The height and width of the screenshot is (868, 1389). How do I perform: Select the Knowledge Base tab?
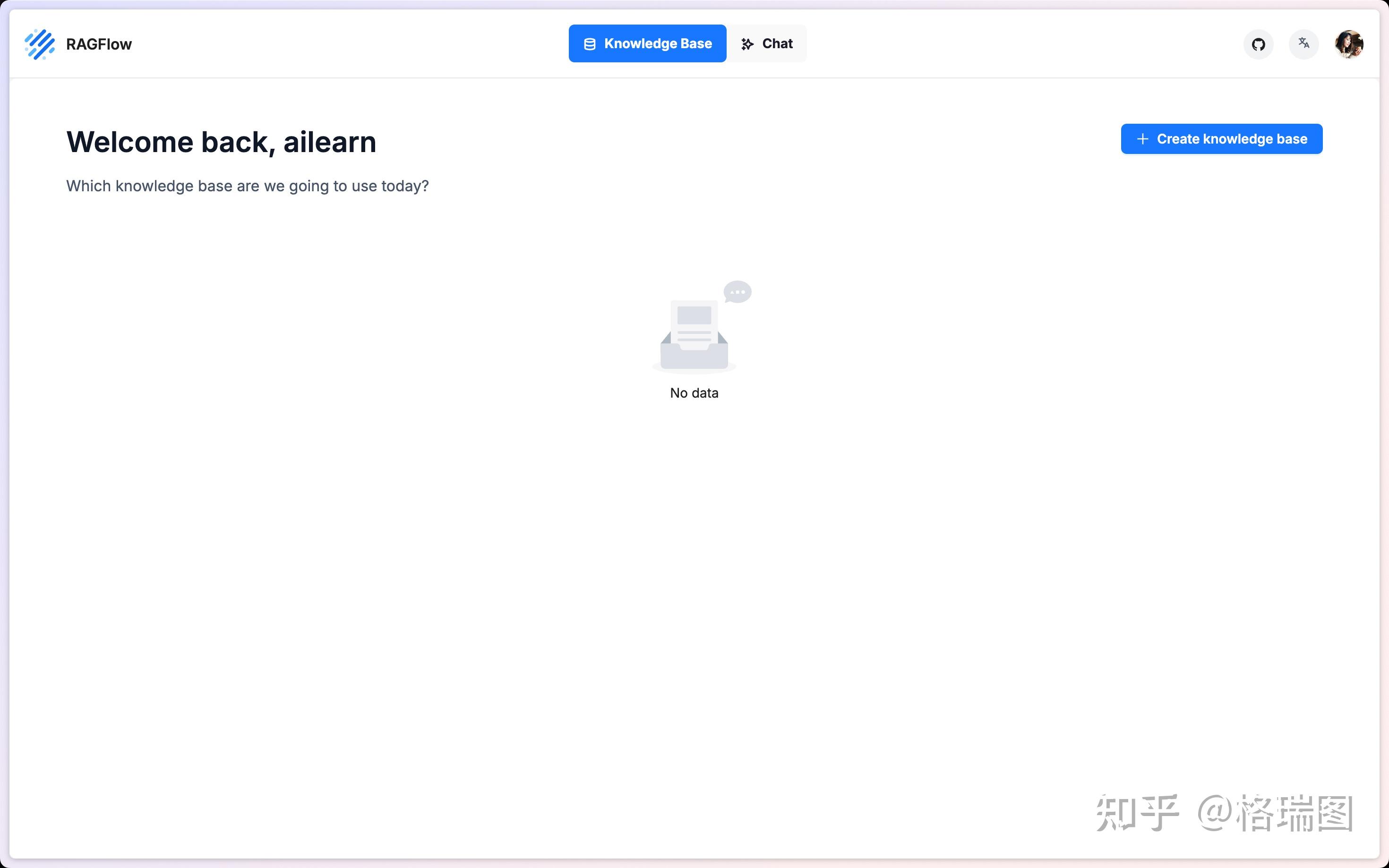tap(647, 43)
